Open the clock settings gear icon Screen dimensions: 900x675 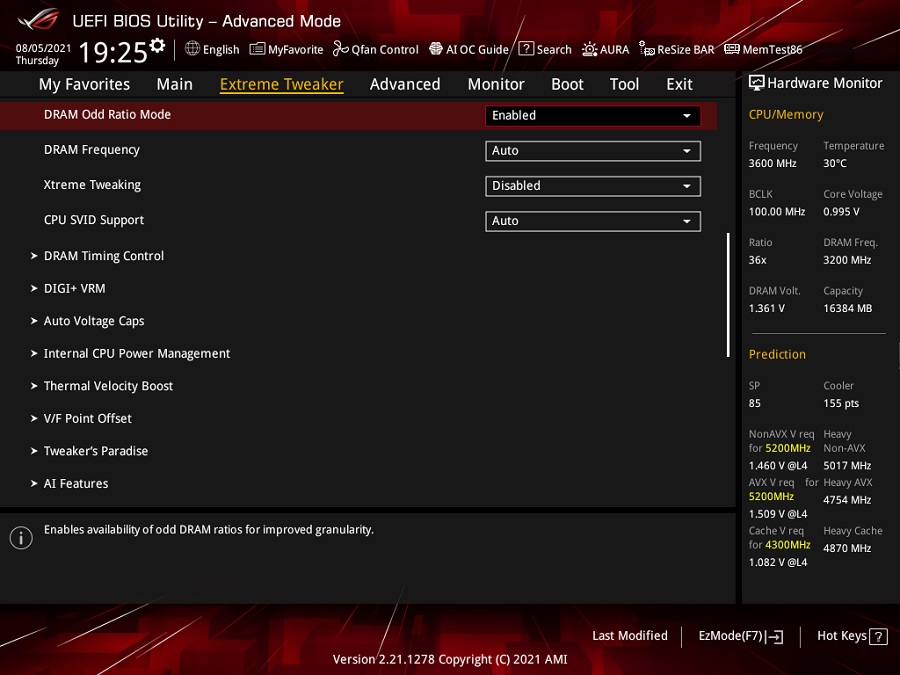(x=157, y=45)
